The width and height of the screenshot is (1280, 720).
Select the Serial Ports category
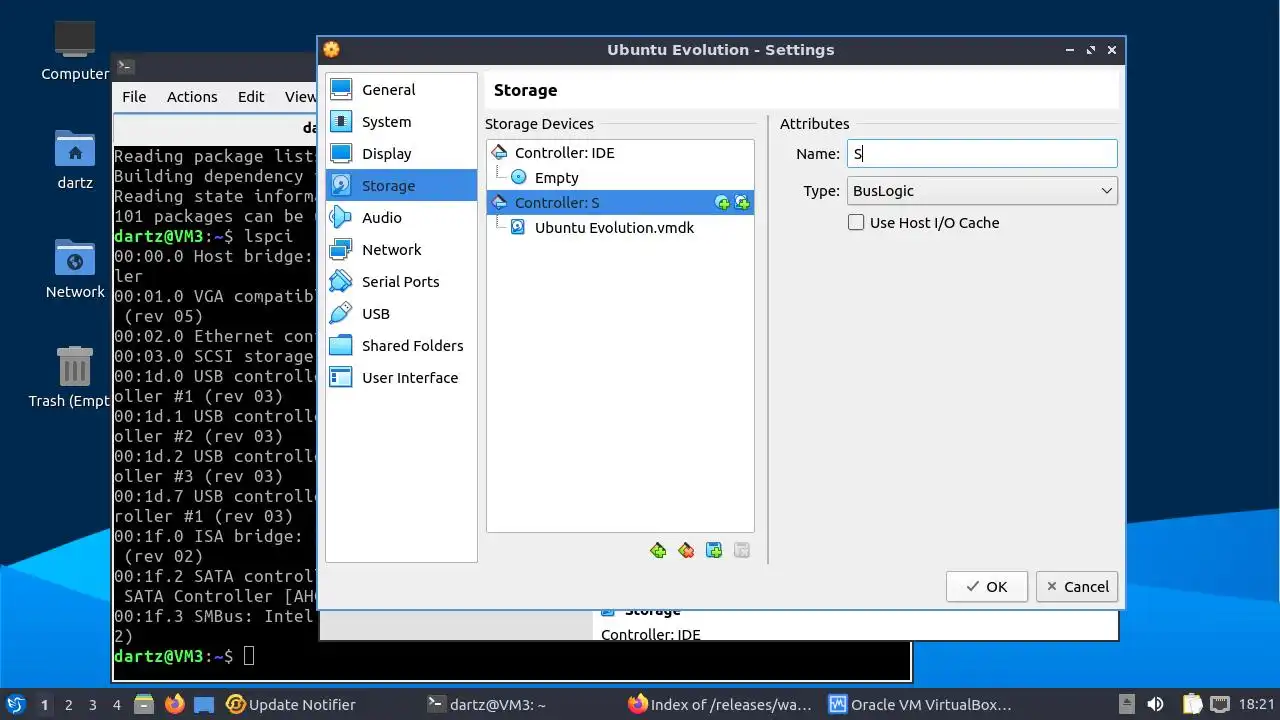tap(401, 282)
